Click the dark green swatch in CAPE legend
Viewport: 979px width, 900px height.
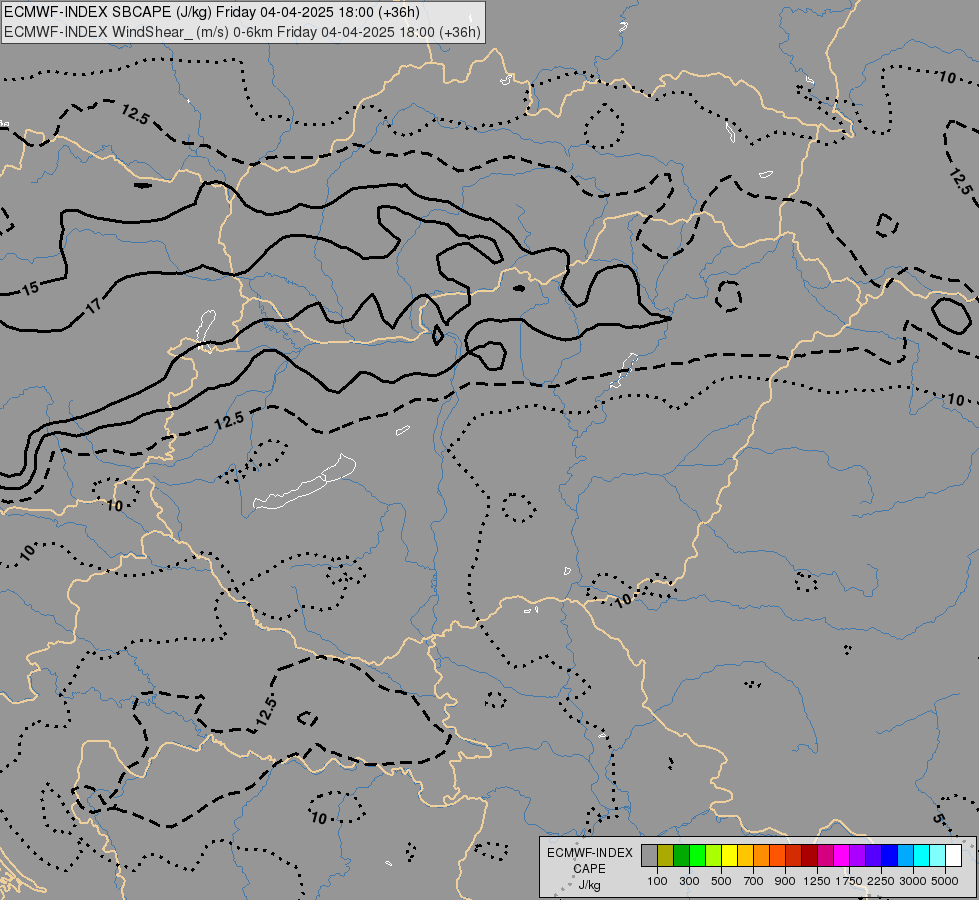(681, 856)
